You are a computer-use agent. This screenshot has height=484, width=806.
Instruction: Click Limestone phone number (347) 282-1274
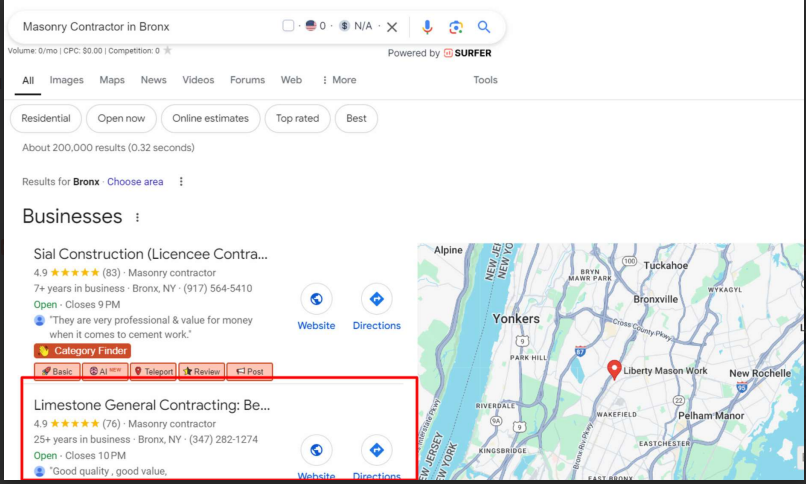coord(223,440)
